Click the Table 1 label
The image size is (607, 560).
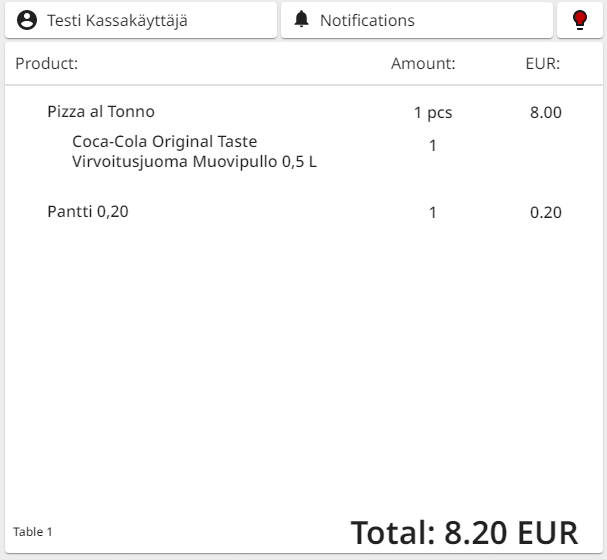[33, 532]
